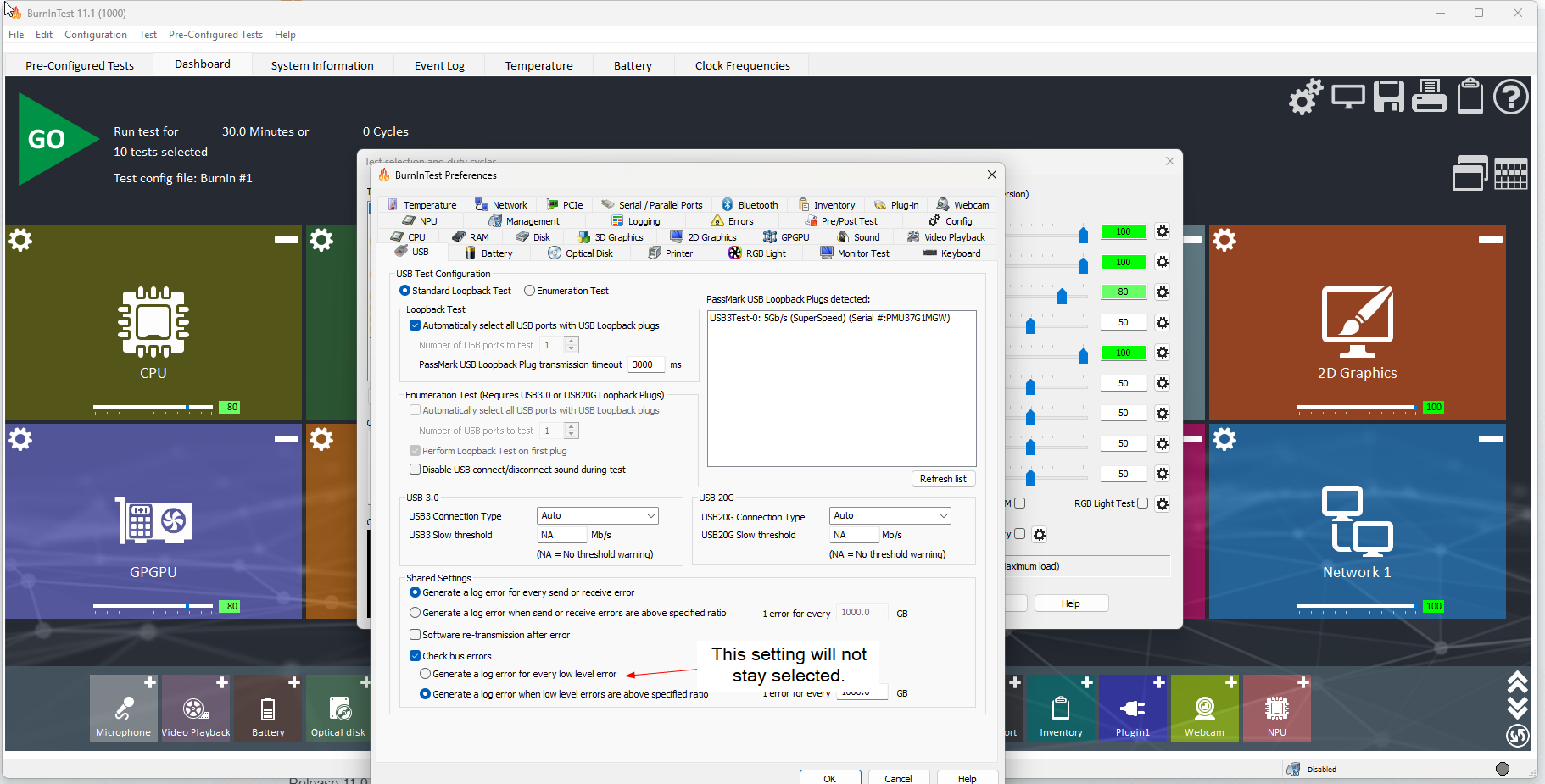This screenshot has height=784, width=1545.
Task: Select Generate a log error for every low level error
Action: point(426,674)
